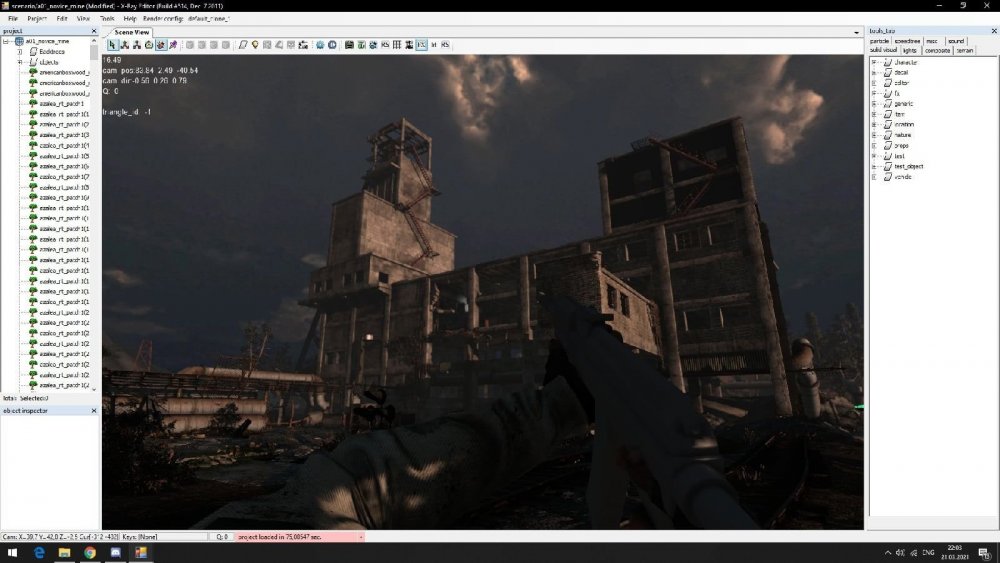Switch to the particle tab
The width and height of the screenshot is (1000, 563).
click(879, 41)
